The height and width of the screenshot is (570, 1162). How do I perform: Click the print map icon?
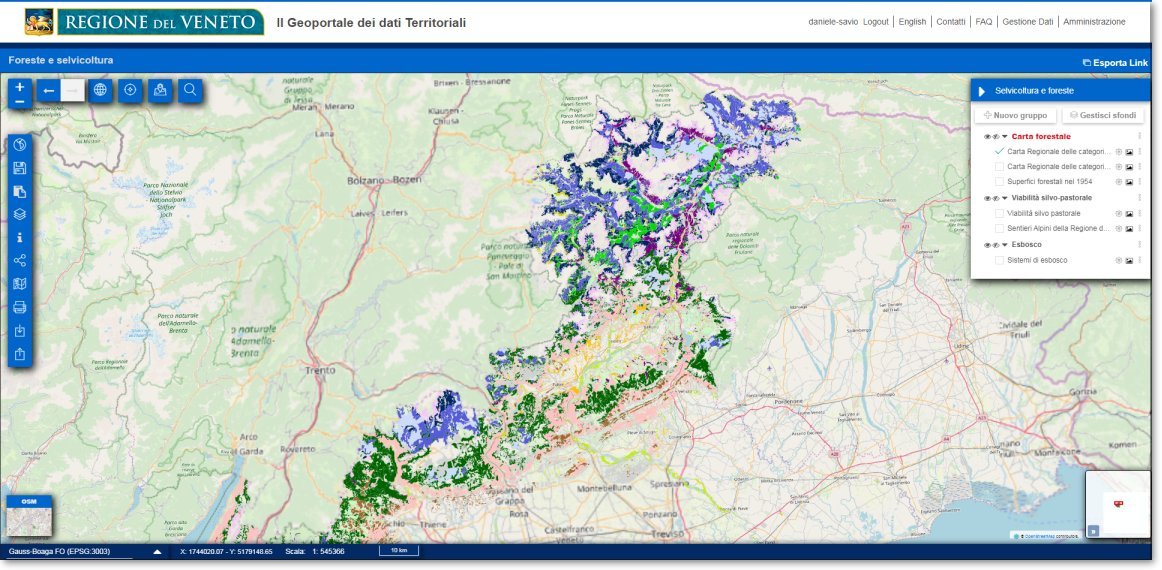tap(20, 307)
